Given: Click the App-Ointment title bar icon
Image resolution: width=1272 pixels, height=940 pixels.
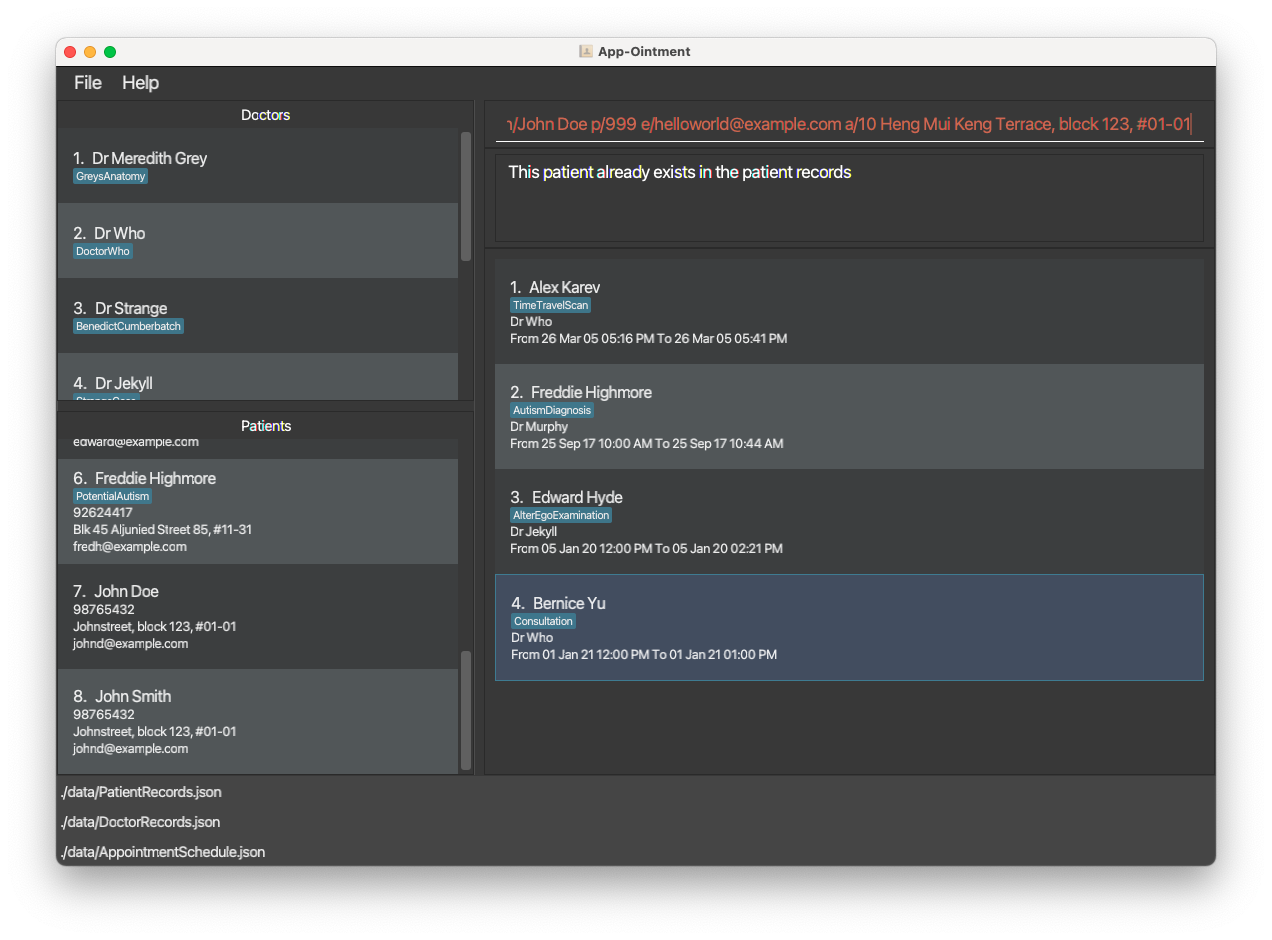Looking at the screenshot, I should (x=586, y=52).
